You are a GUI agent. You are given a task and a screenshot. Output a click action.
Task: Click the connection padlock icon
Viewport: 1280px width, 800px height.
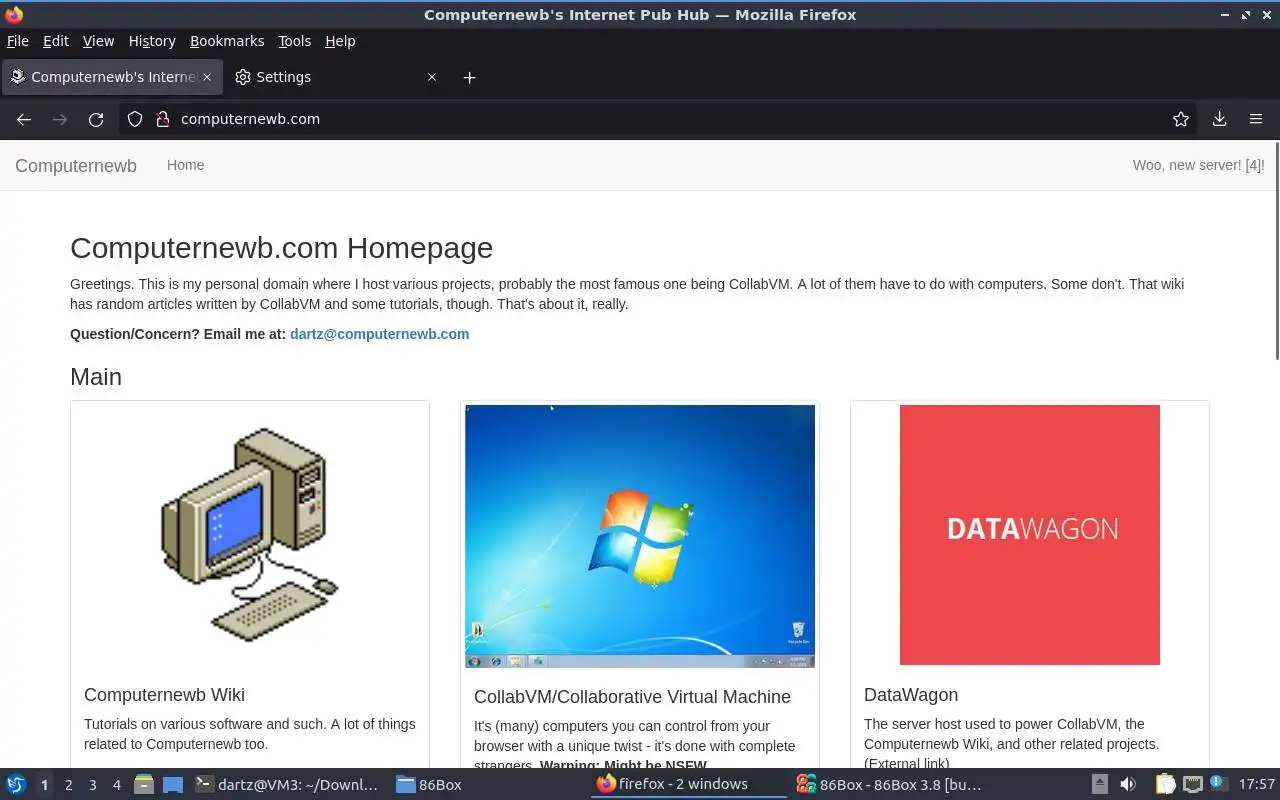[162, 119]
